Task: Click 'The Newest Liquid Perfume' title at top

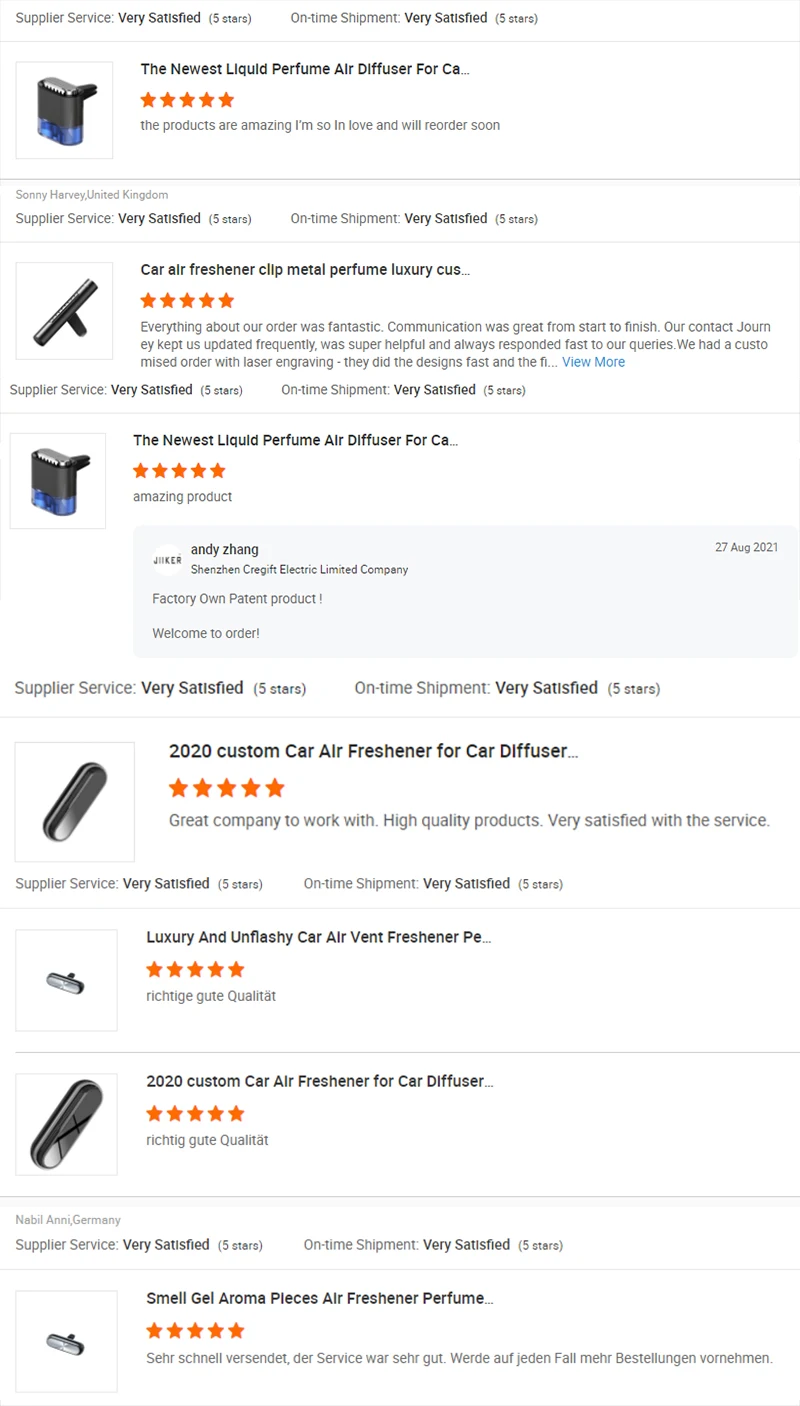Action: pyautogui.click(x=305, y=69)
